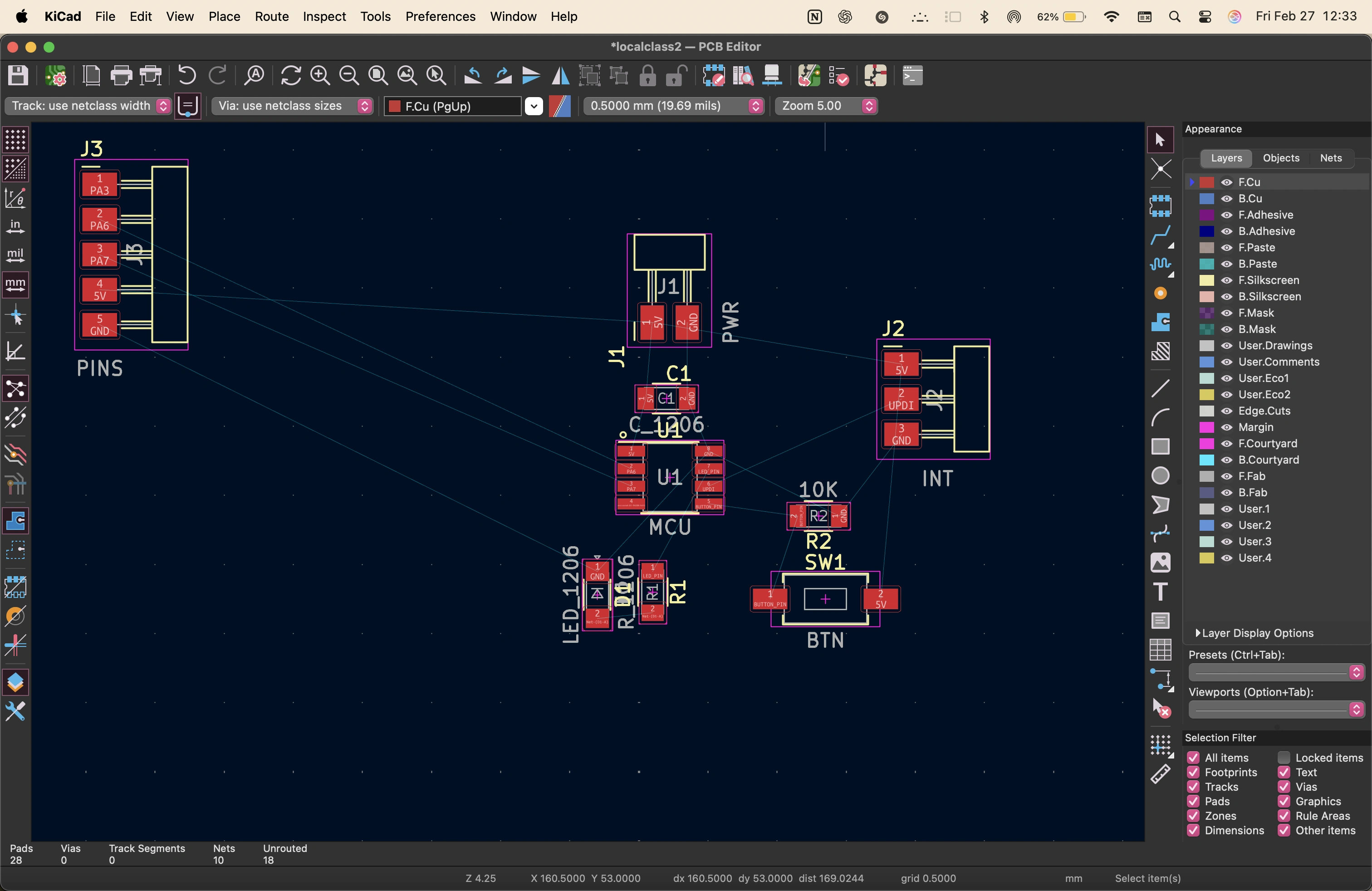This screenshot has width=1372, height=891.
Task: Toggle millimeters unit button
Action: tap(15, 284)
